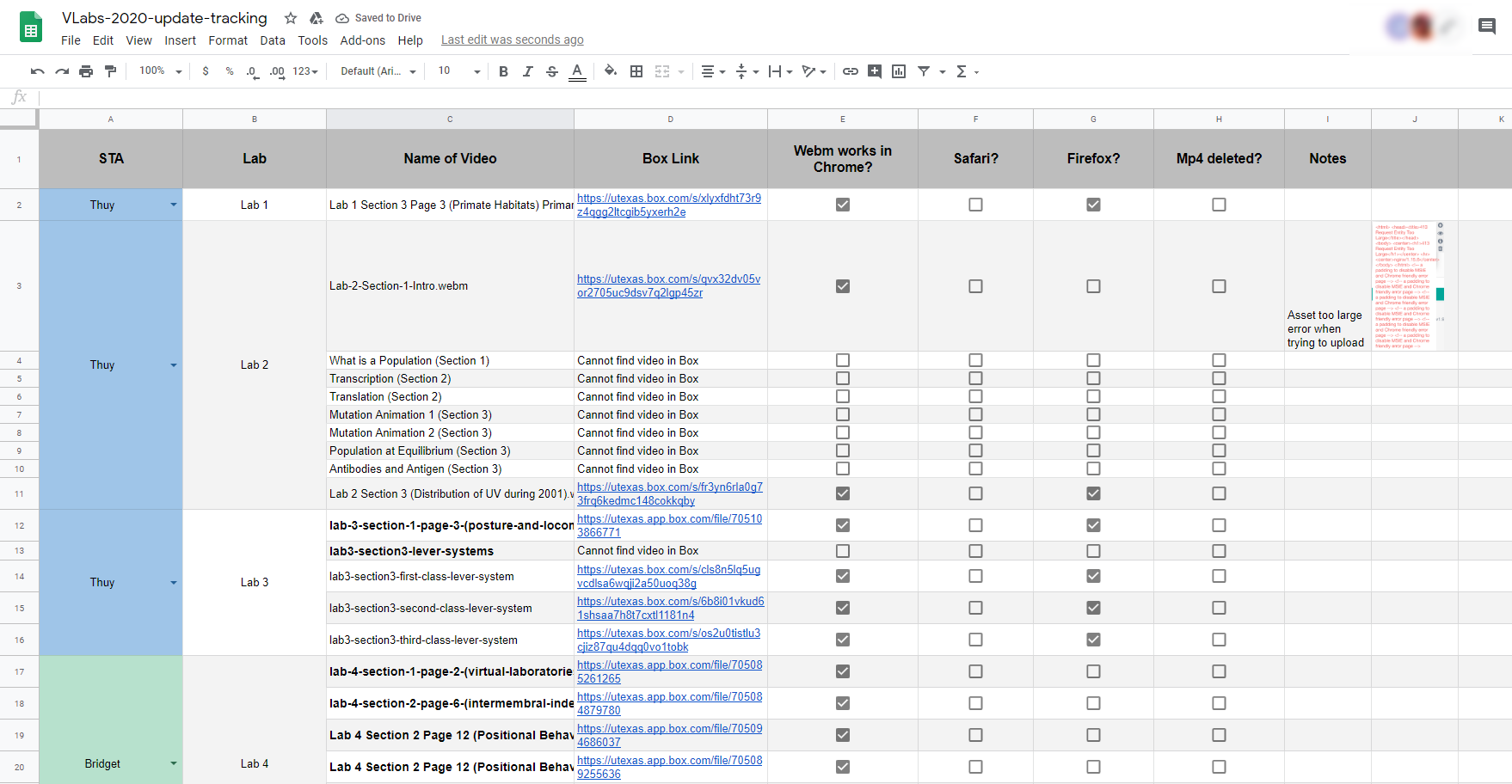Check Safari checkbox for Lab 1 row

pos(975,205)
